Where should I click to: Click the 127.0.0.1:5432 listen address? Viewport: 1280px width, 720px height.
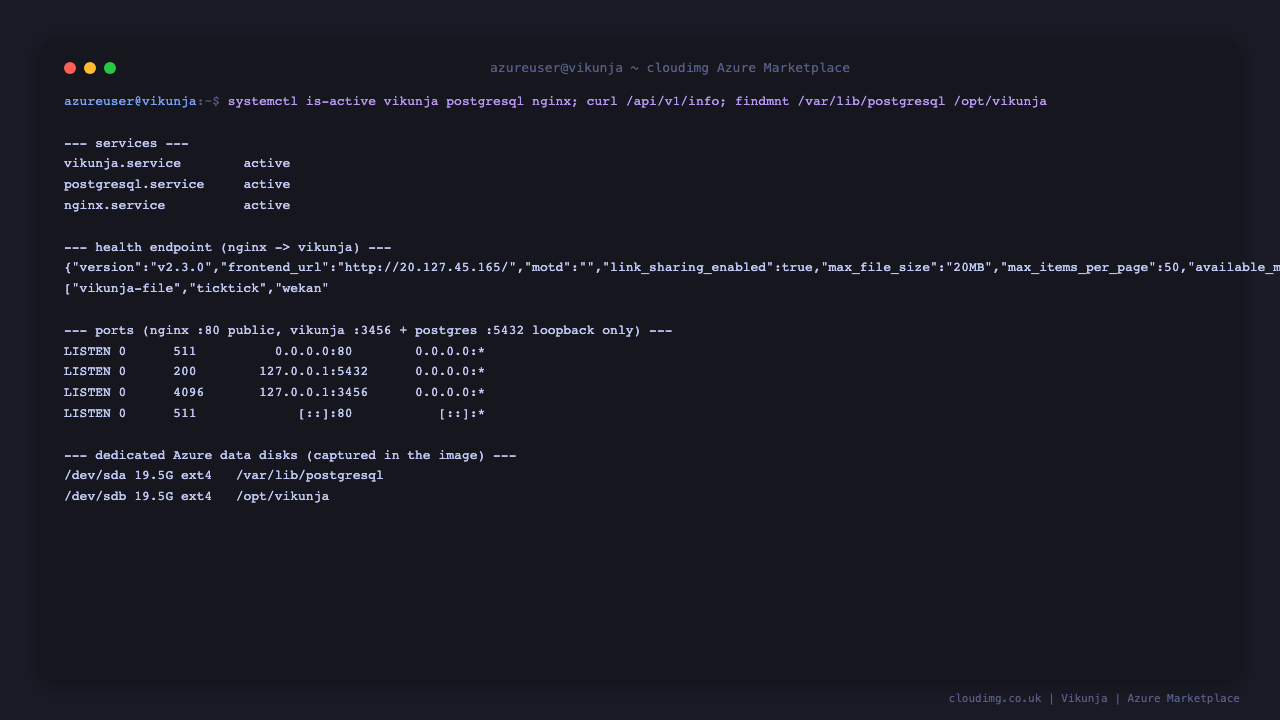tap(314, 372)
